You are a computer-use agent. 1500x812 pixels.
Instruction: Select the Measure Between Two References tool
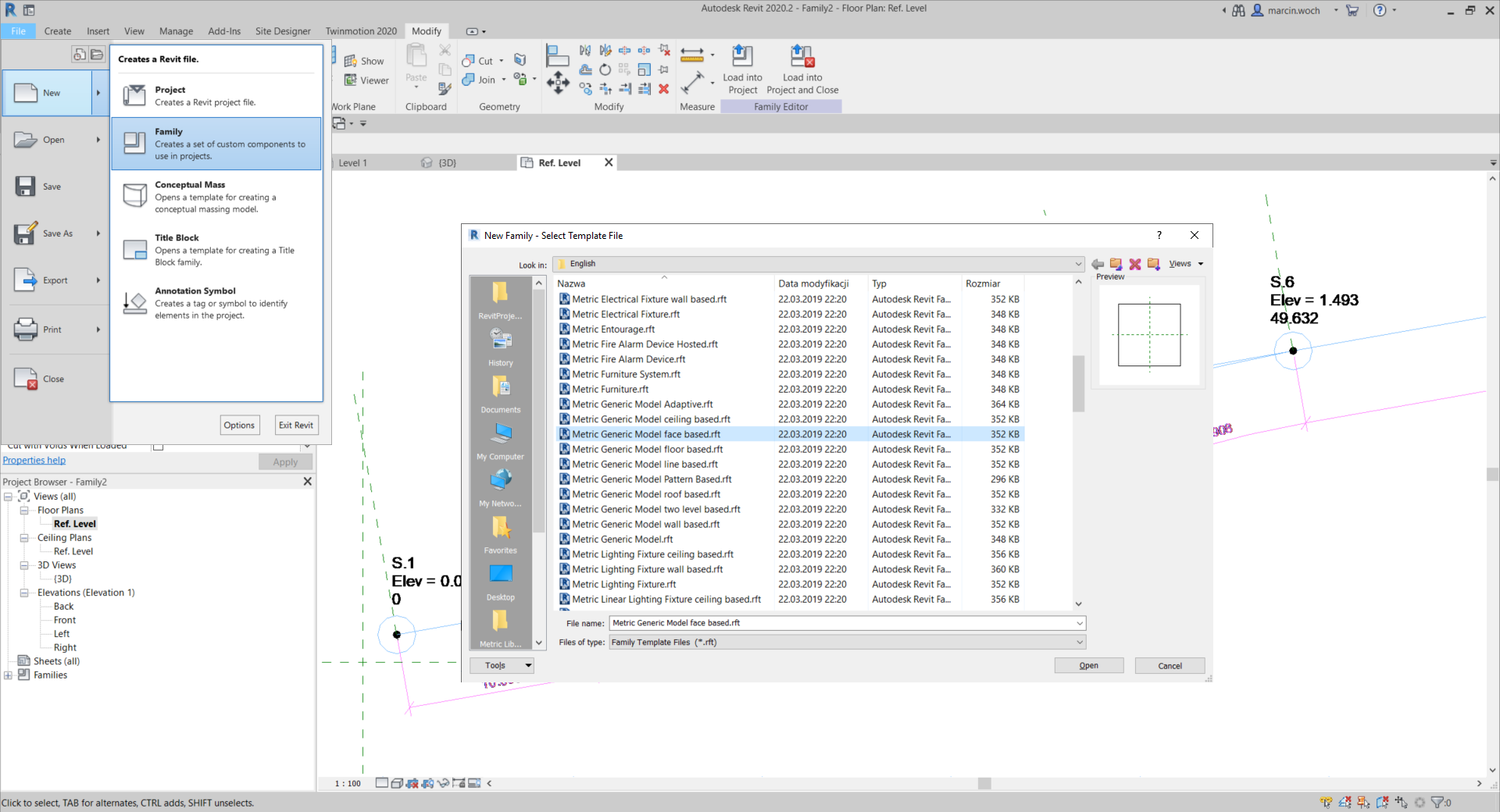pyautogui.click(x=692, y=55)
